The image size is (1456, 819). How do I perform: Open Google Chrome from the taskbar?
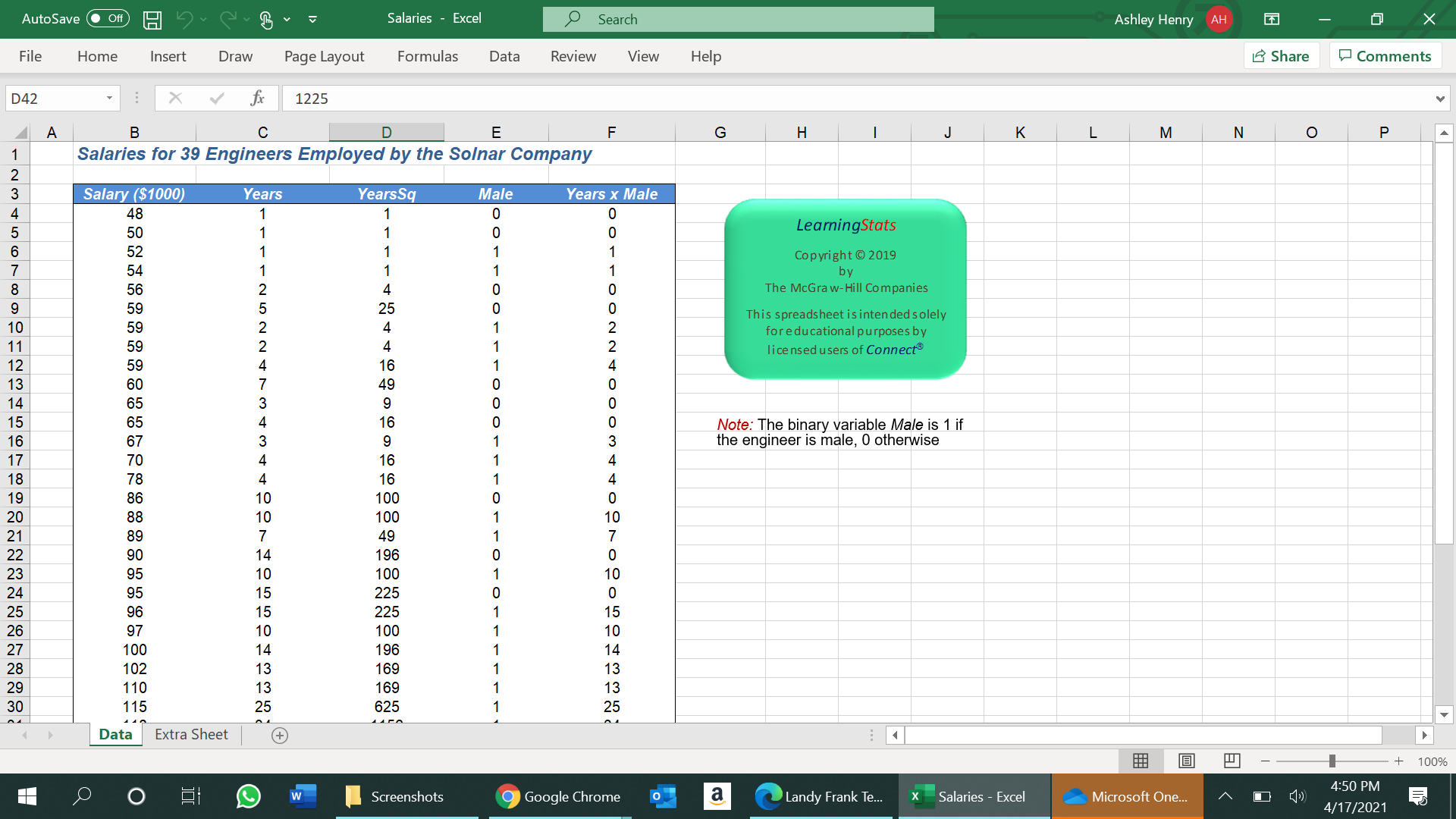point(559,796)
